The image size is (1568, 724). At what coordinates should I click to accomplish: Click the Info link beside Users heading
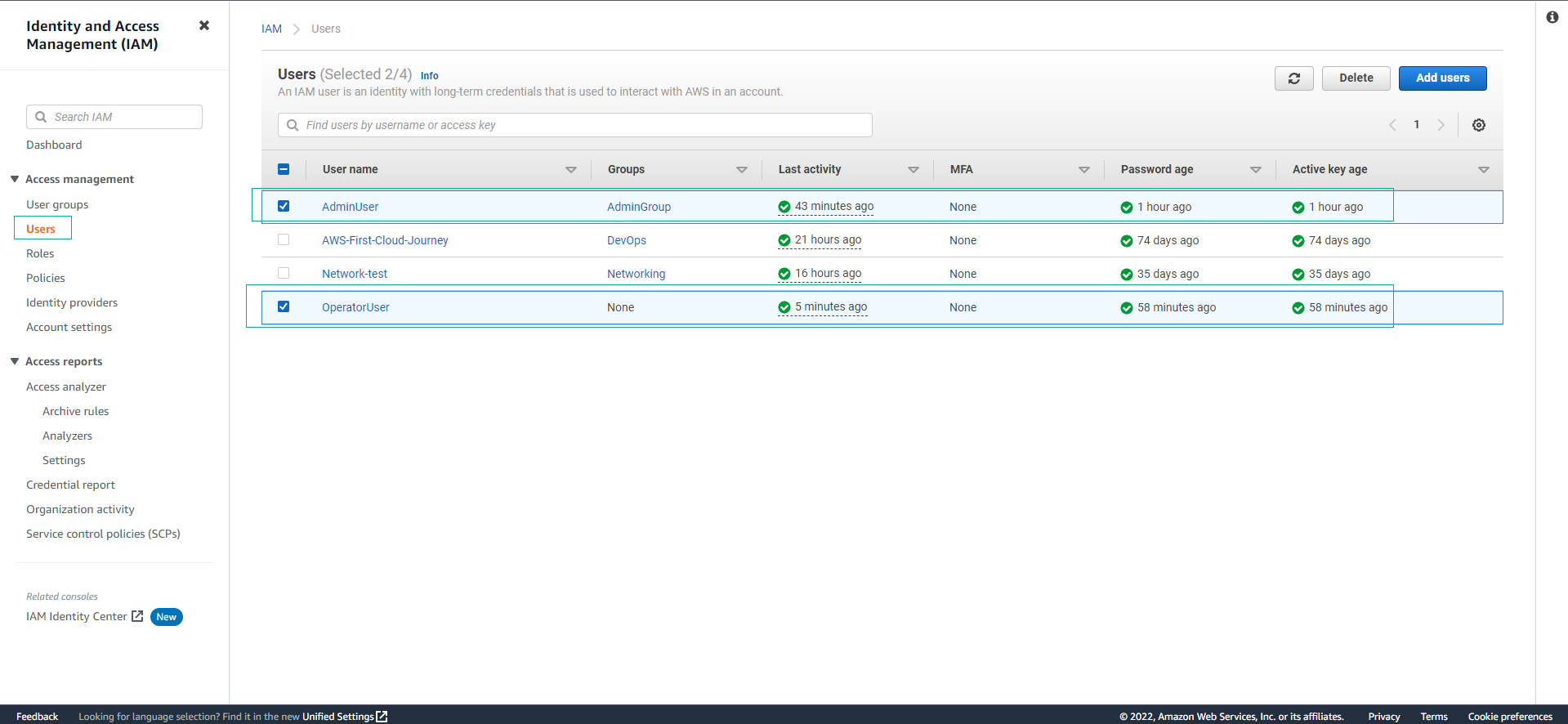point(430,76)
